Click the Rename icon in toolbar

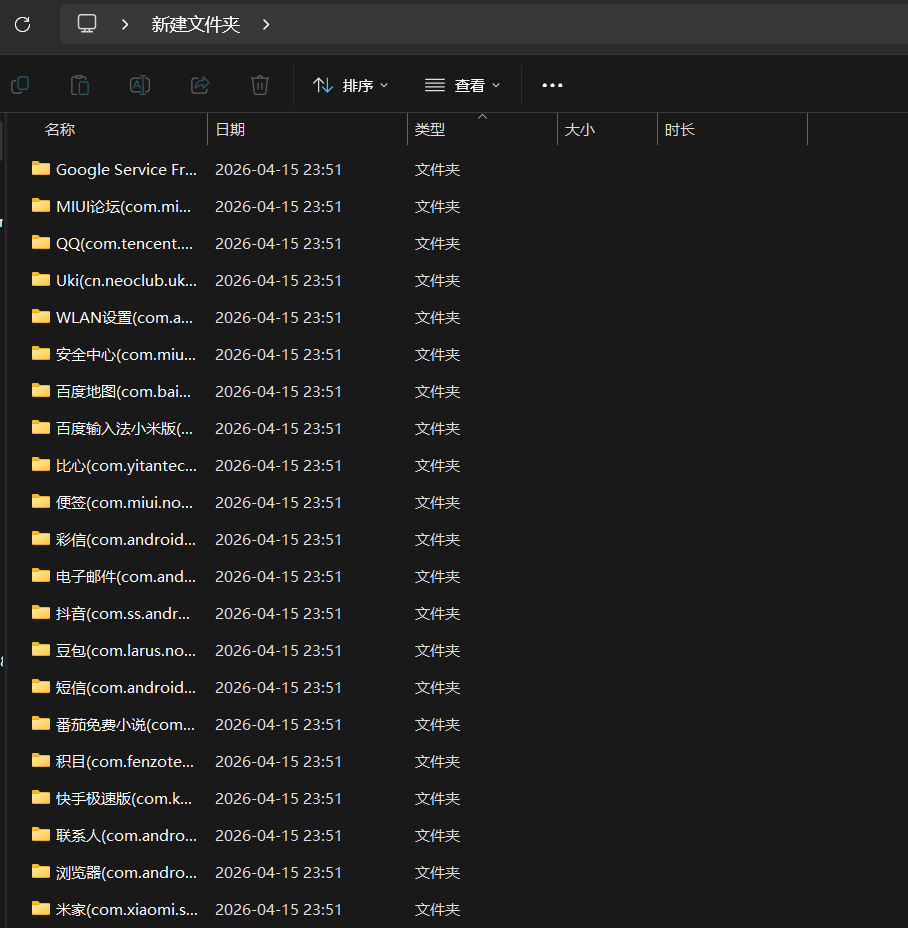pyautogui.click(x=140, y=85)
